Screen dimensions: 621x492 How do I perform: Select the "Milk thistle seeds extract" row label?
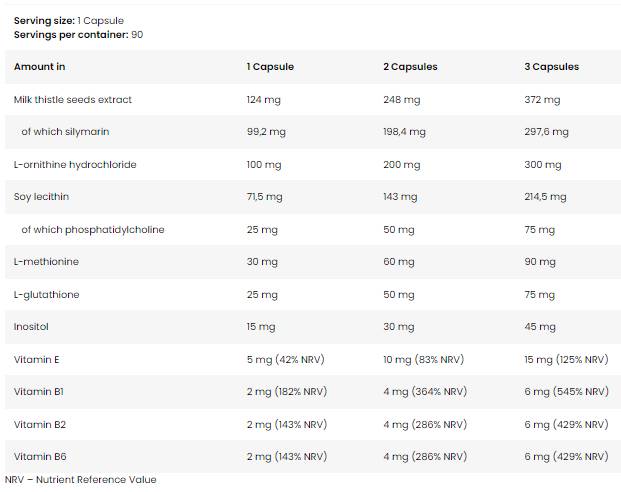73,100
